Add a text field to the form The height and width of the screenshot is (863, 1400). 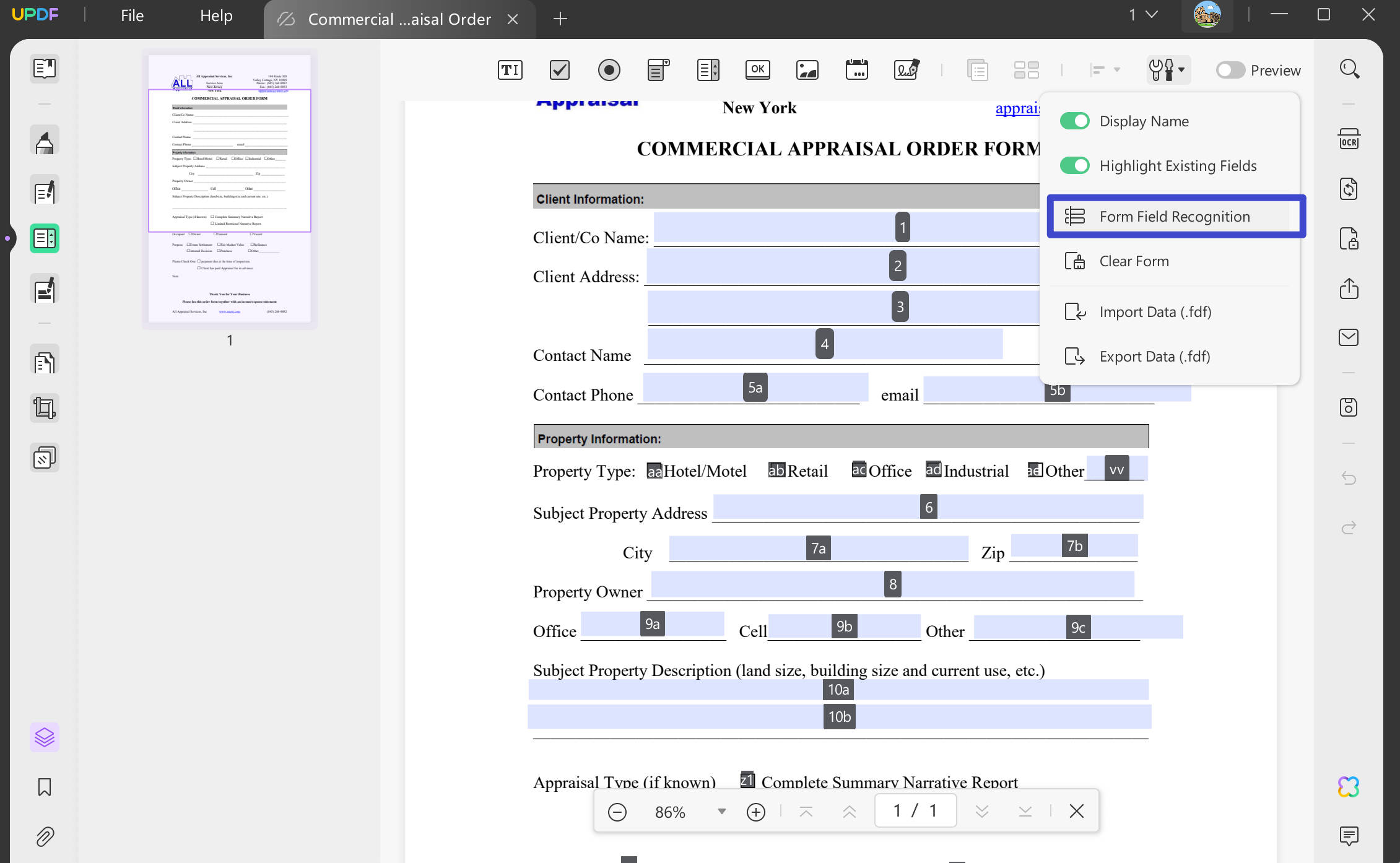coord(510,70)
